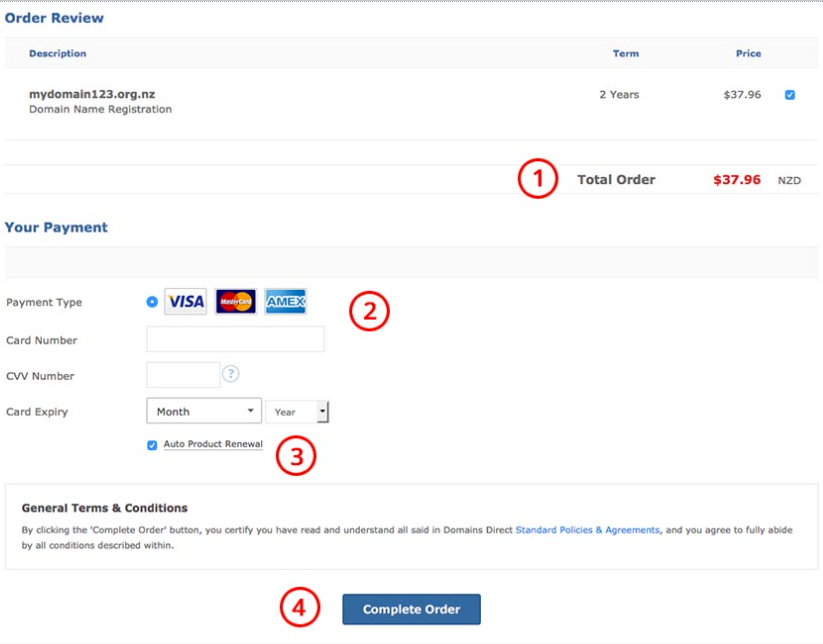Click into the Card Number field
The height and width of the screenshot is (644, 823).
pos(235,339)
